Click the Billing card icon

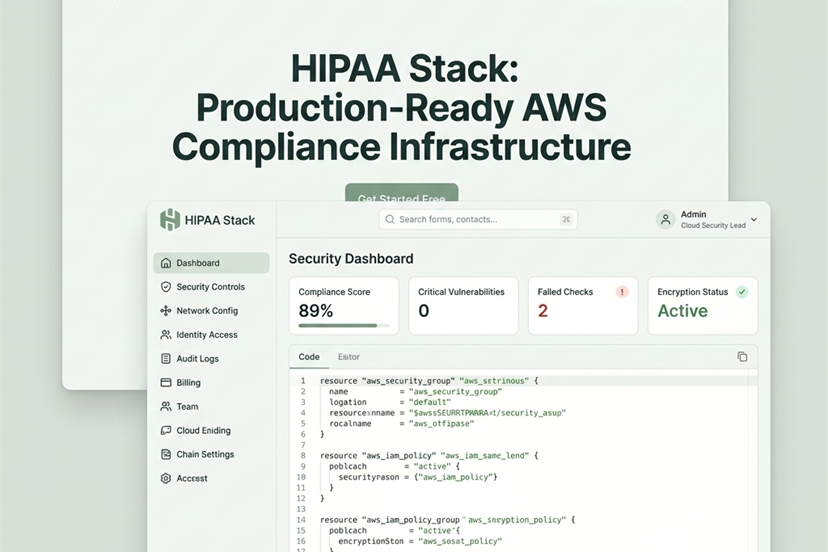coord(166,382)
